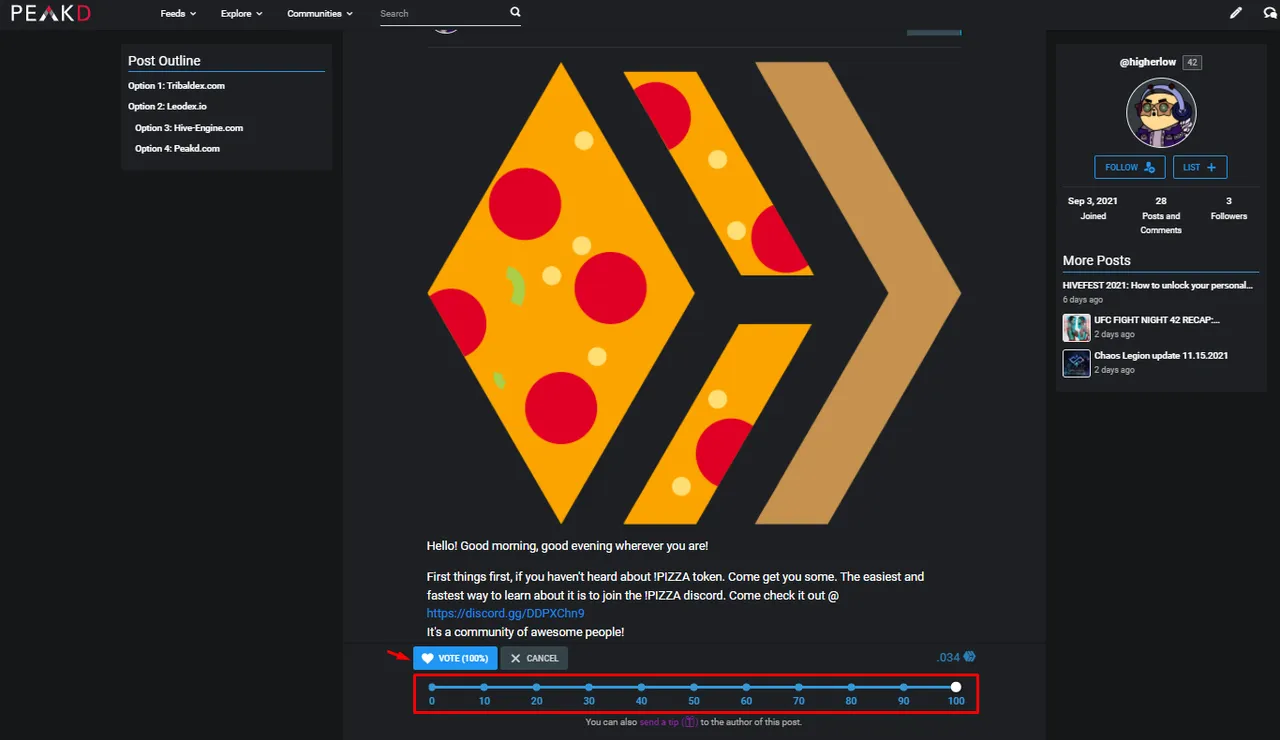Click the purple 'send a tip' link
The width and height of the screenshot is (1280, 740).
(670, 722)
